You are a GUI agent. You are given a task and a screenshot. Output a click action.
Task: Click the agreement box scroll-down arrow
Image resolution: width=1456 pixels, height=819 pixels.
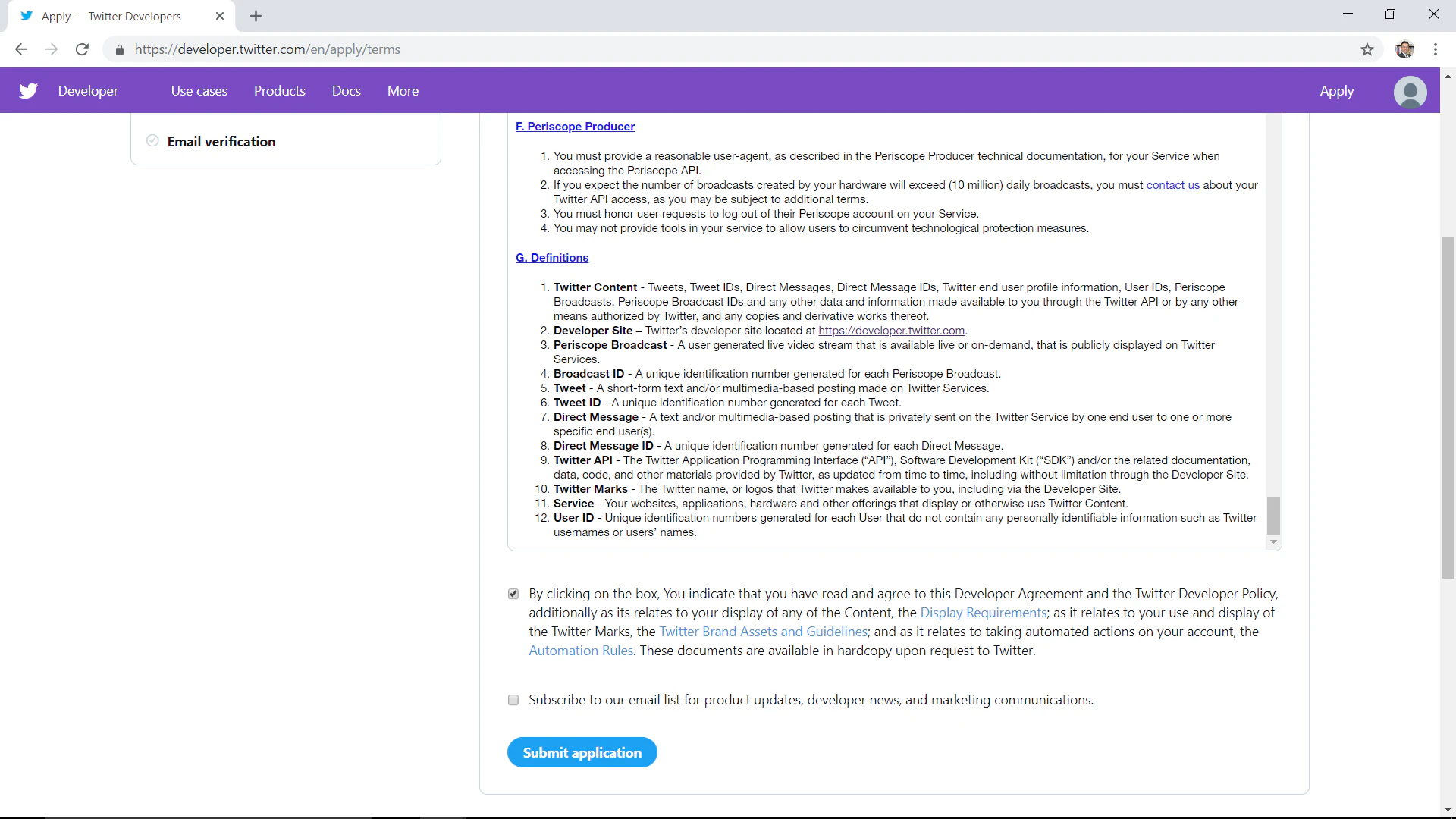[1273, 542]
